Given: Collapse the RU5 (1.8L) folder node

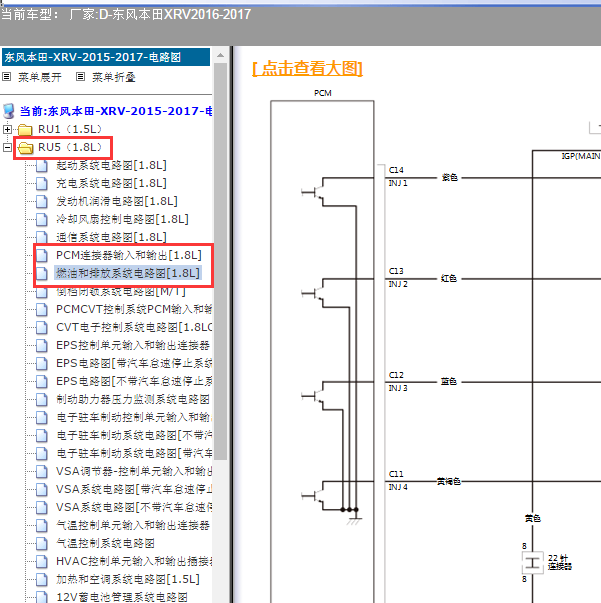Looking at the screenshot, I should (7, 147).
